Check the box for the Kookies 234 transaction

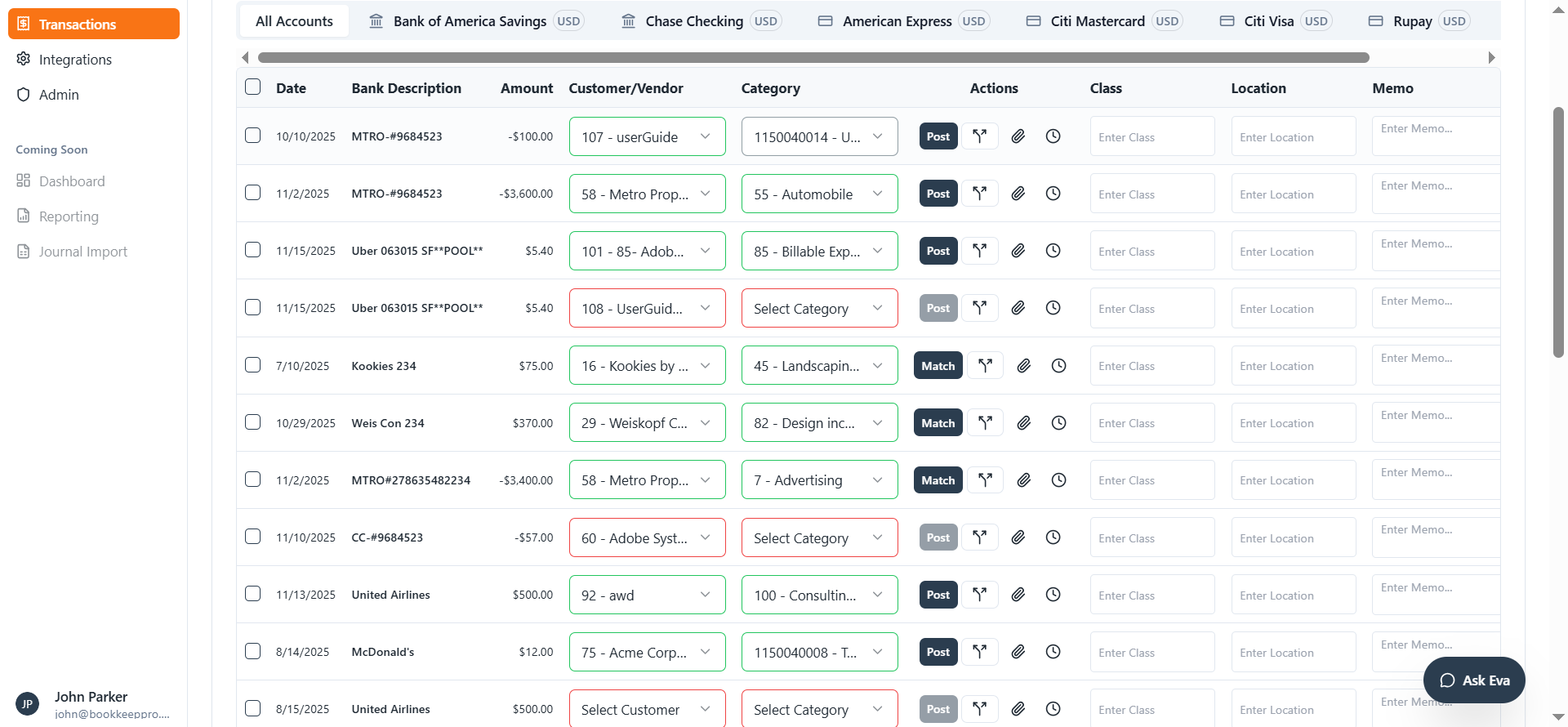(253, 365)
